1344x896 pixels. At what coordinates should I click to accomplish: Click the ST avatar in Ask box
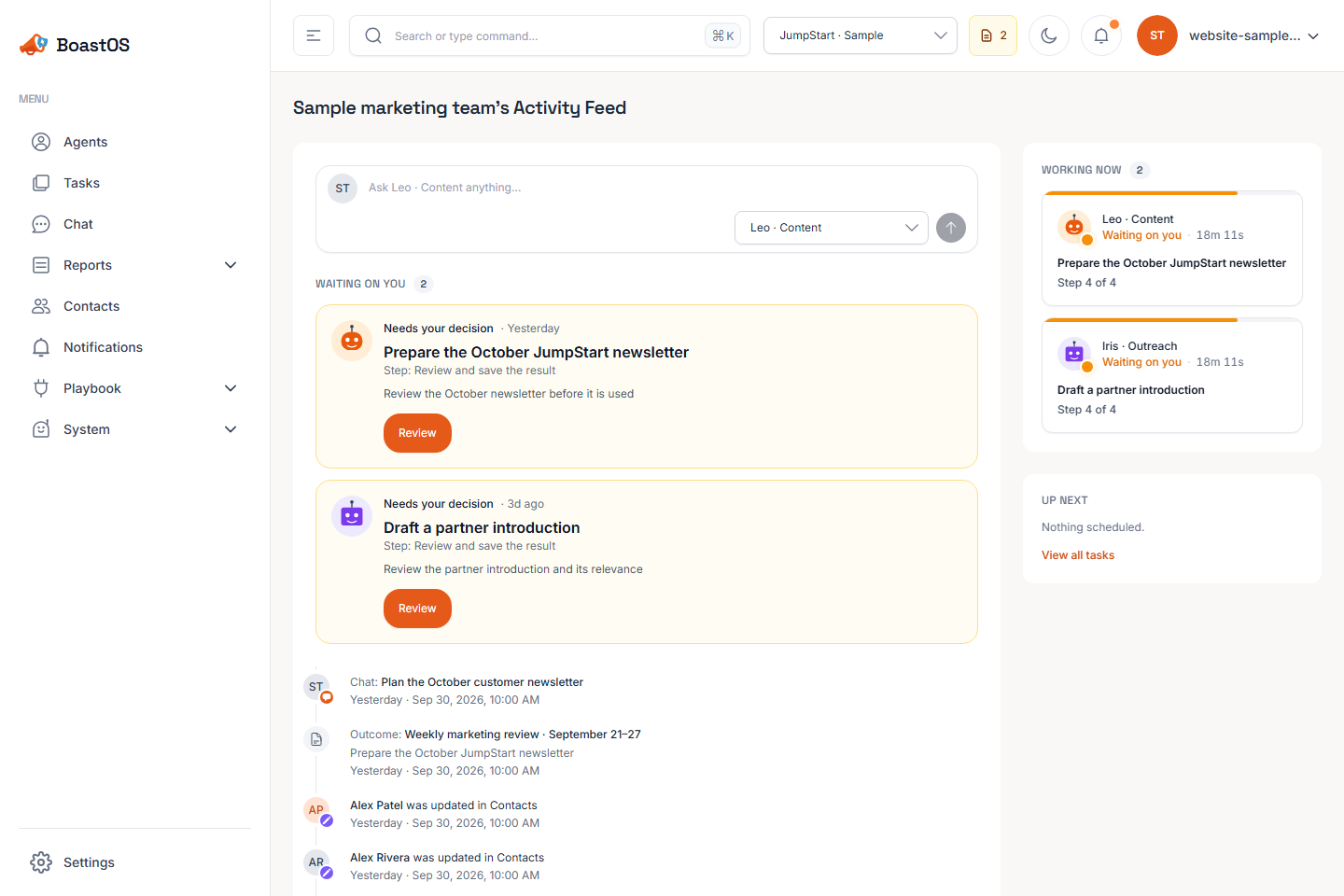click(x=343, y=189)
